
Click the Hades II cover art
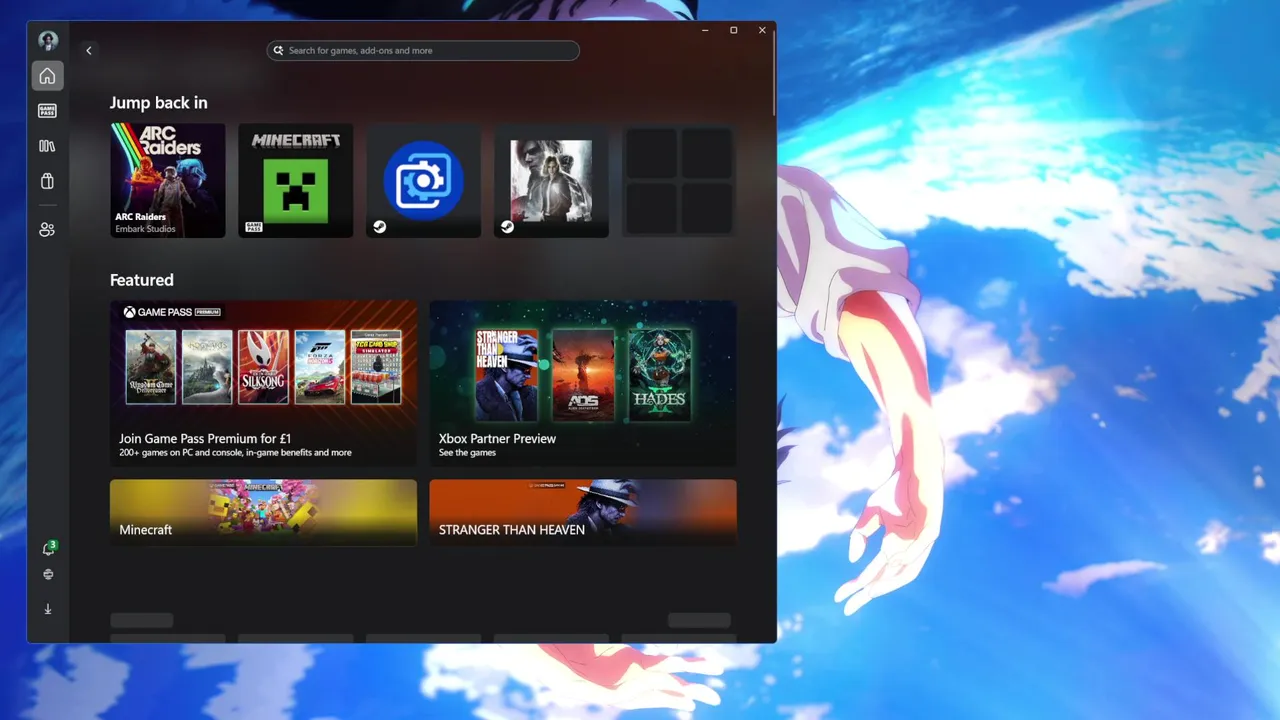660,374
